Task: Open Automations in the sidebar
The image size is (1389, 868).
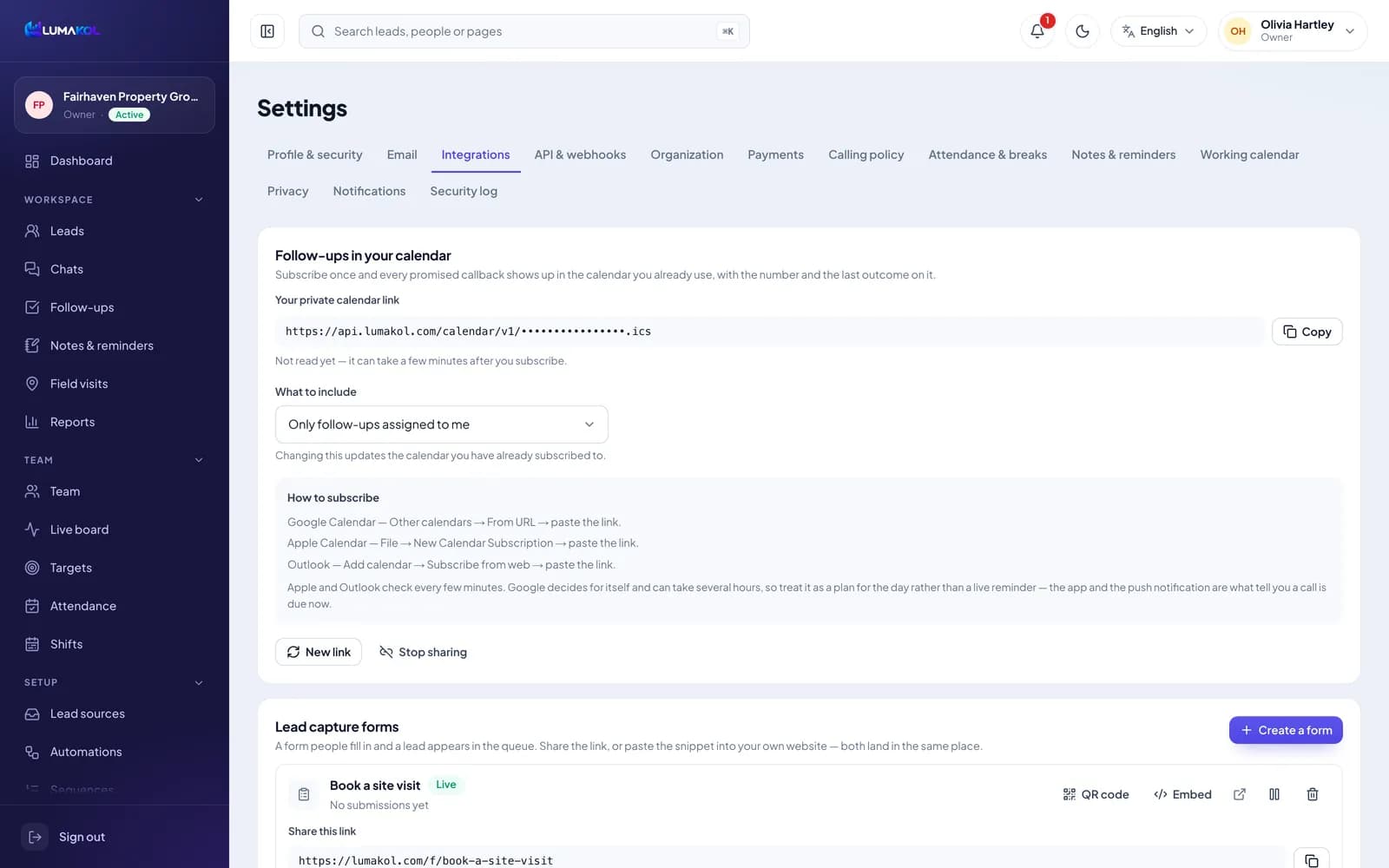Action: click(x=115, y=752)
